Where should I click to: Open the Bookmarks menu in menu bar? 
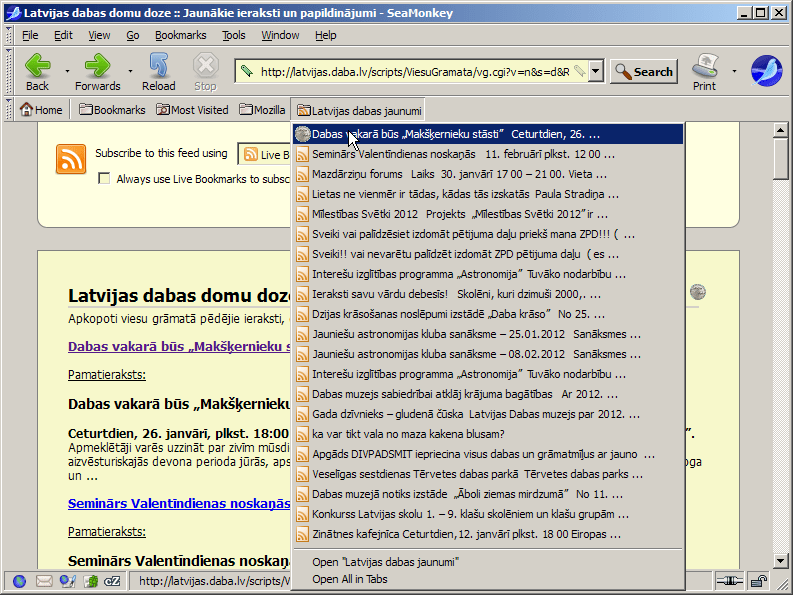(181, 35)
